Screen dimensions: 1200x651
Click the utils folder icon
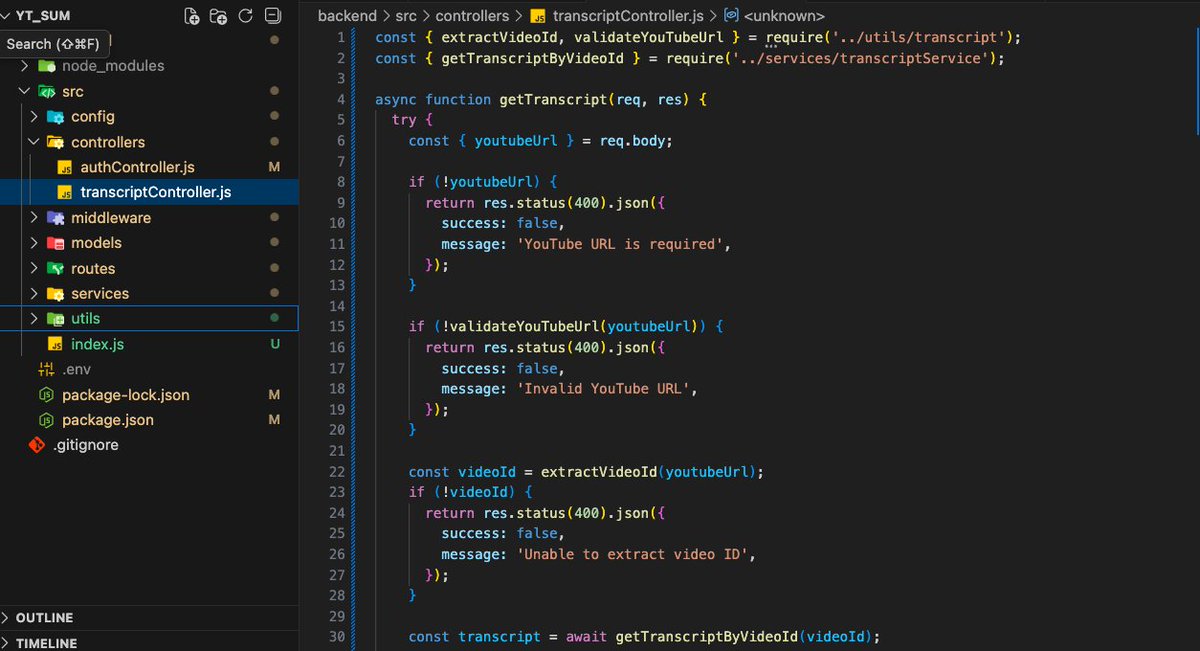pos(55,319)
